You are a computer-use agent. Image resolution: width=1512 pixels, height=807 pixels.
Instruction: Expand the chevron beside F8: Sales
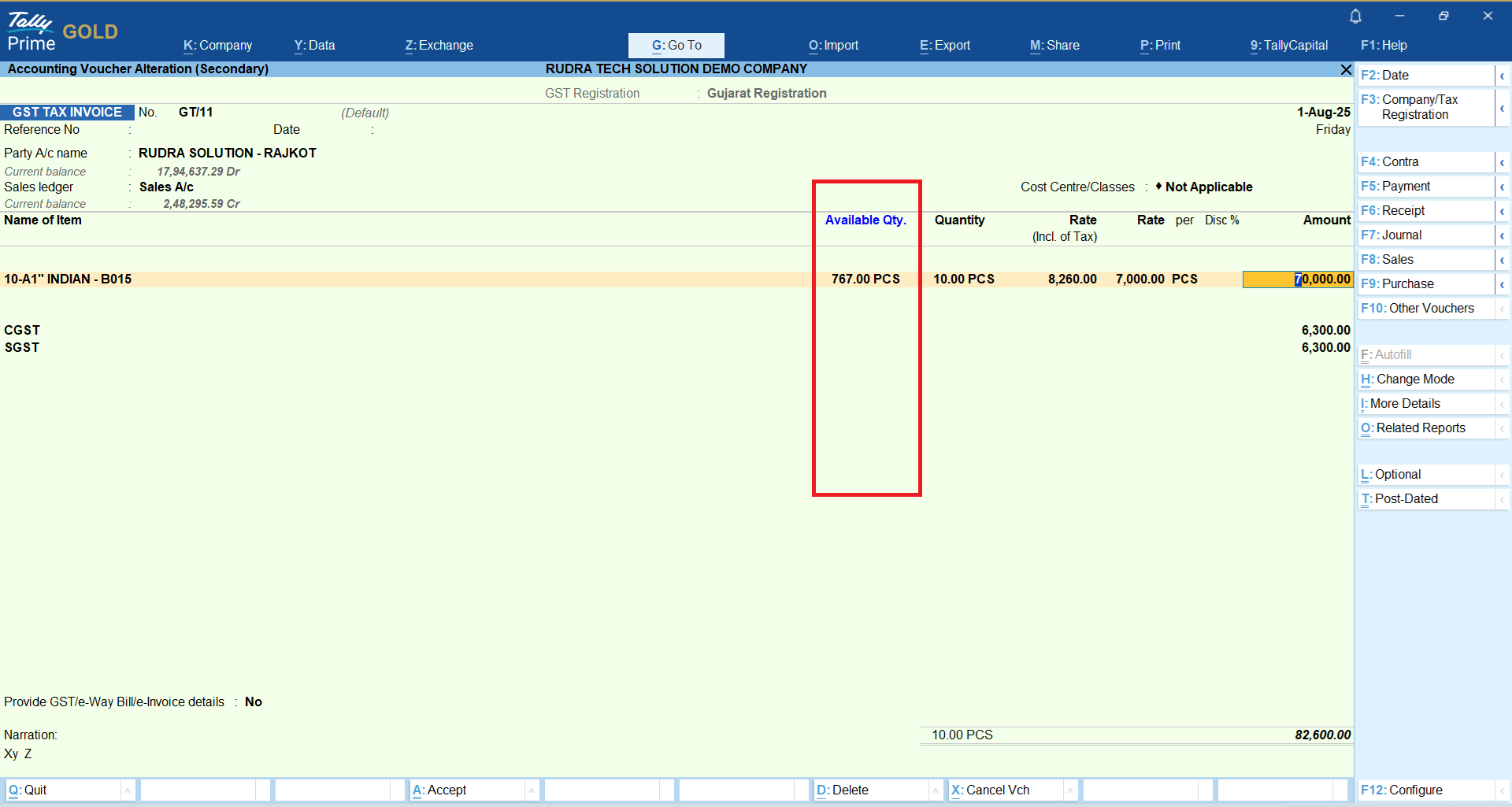pos(1502,260)
